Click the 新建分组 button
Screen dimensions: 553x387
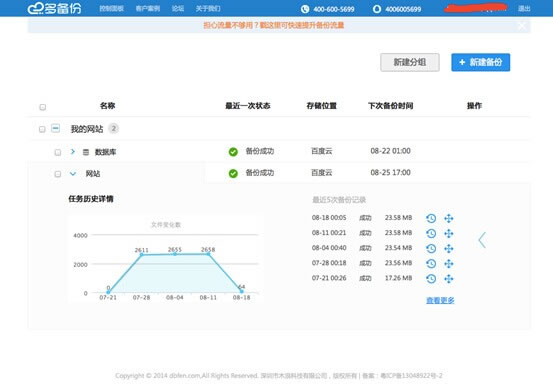[410, 62]
